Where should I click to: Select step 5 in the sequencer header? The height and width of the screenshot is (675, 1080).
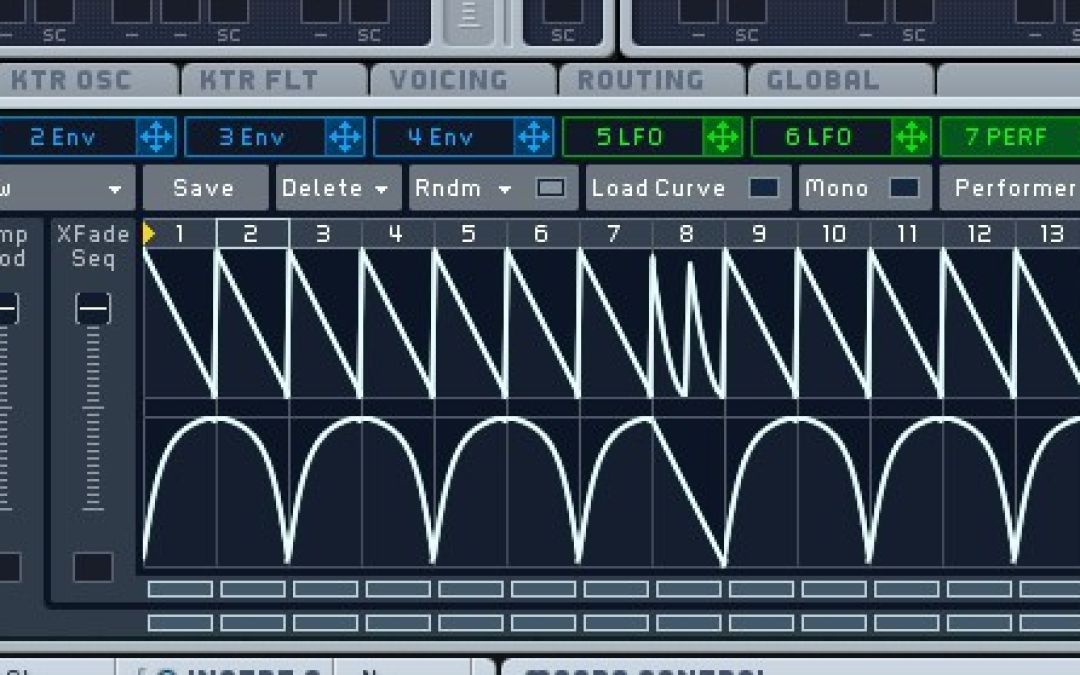tap(470, 233)
